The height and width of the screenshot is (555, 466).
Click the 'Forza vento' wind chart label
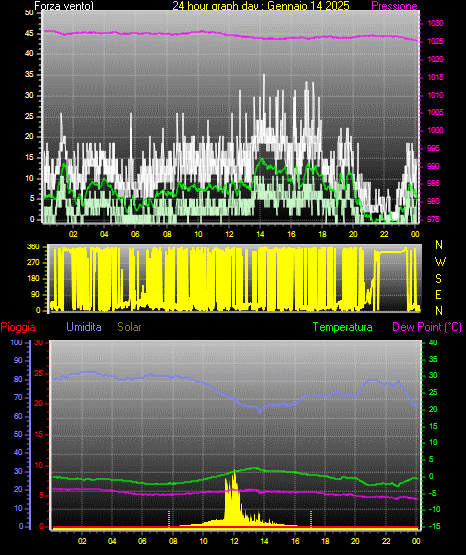[x=64, y=6]
